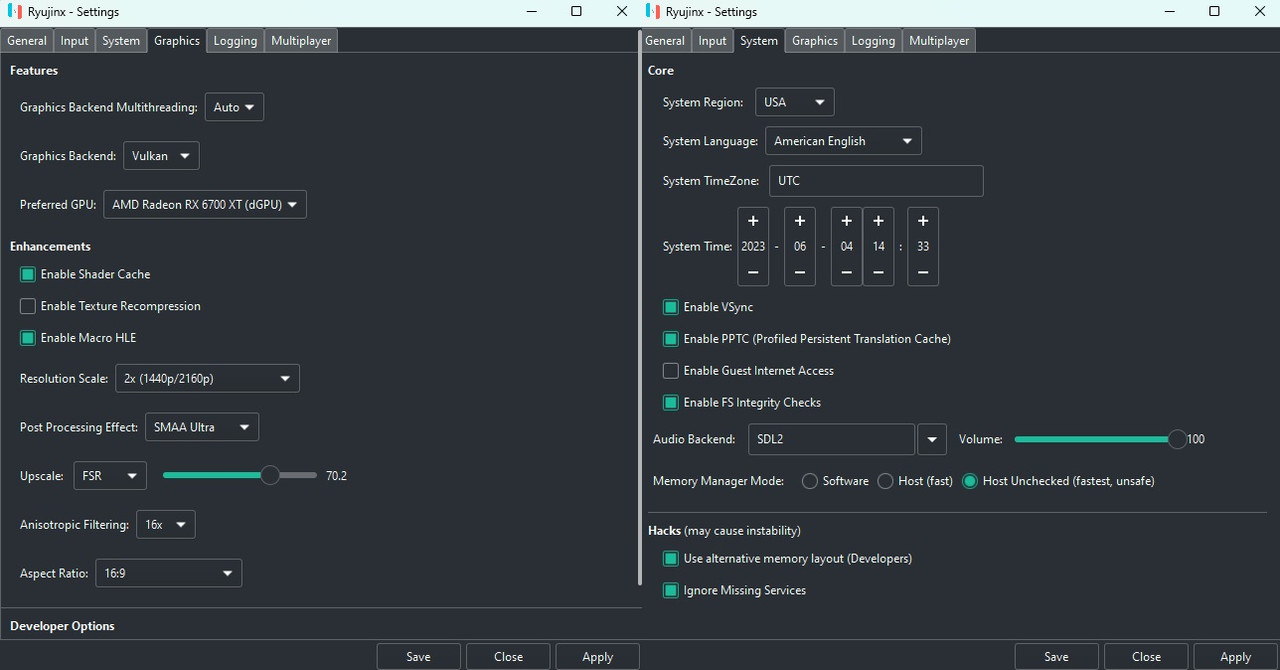This screenshot has height=670, width=1280.
Task: Click Apply in left Graphics window
Action: (x=597, y=657)
